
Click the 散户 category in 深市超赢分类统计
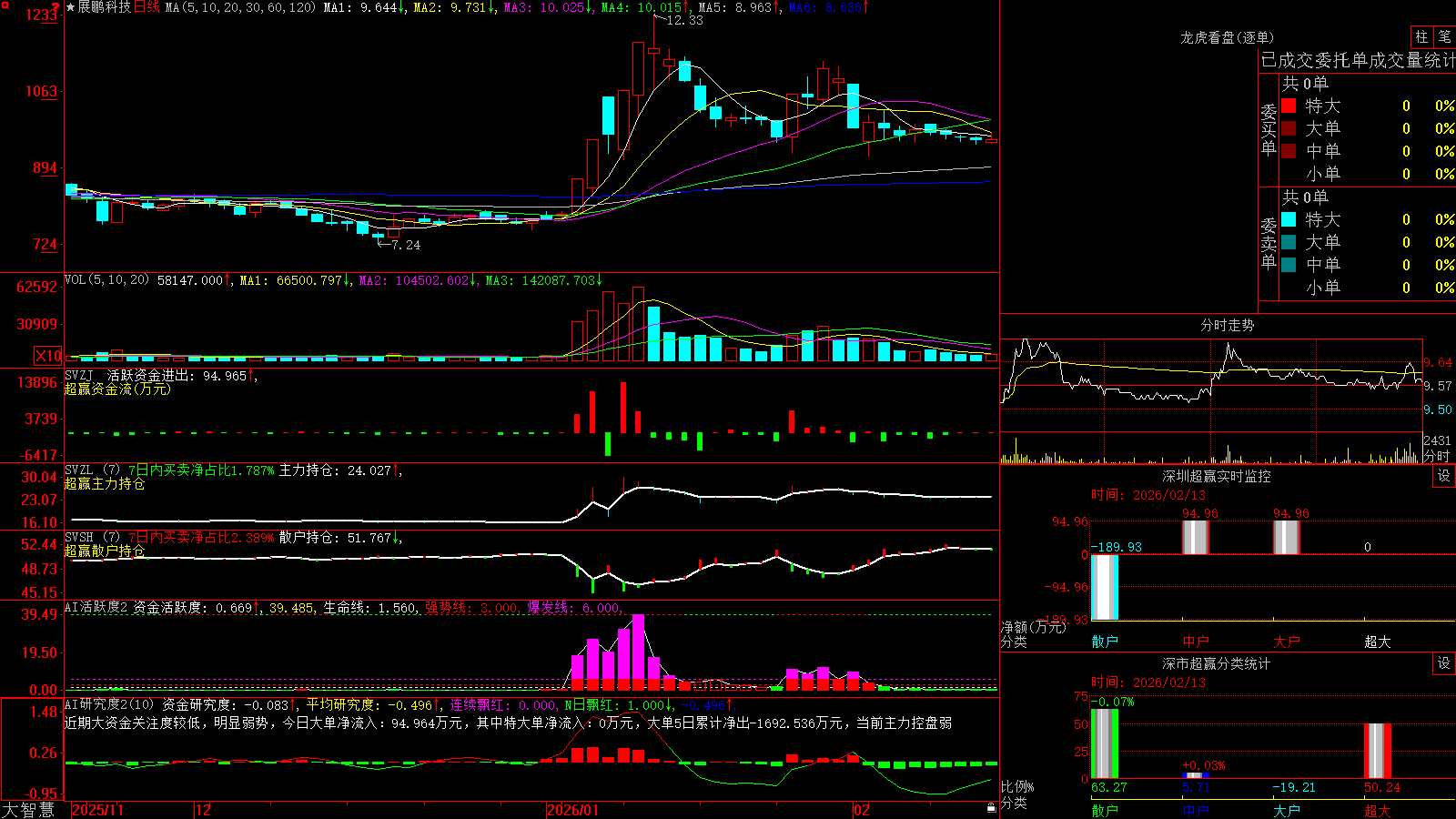coord(1105,810)
